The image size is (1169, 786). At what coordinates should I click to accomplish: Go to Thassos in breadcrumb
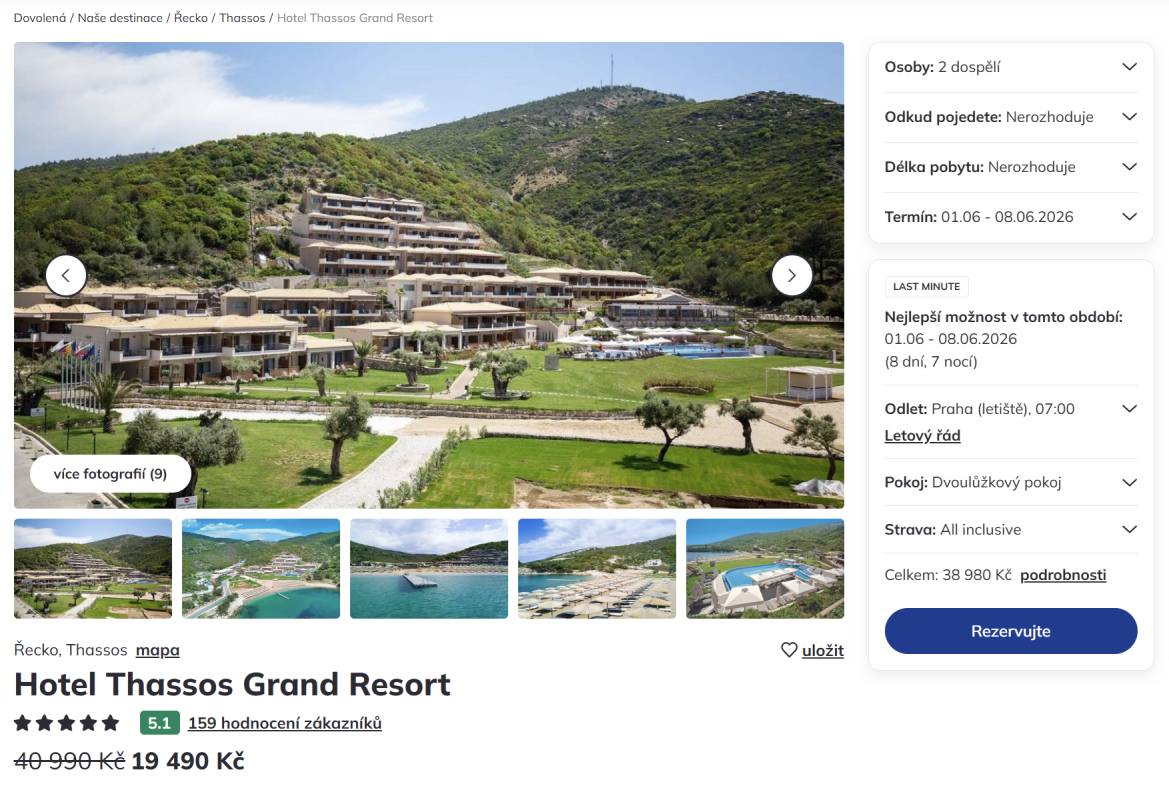tap(242, 18)
